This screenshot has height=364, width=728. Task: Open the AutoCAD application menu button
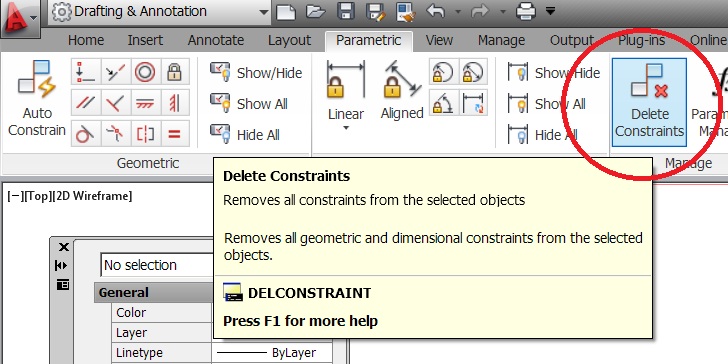click(20, 19)
